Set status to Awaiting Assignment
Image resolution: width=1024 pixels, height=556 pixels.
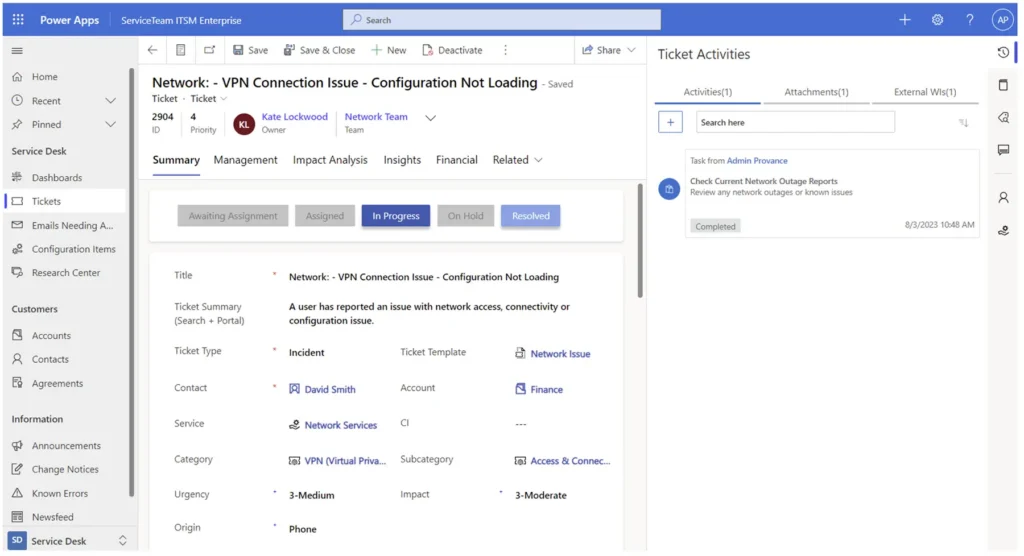click(232, 216)
